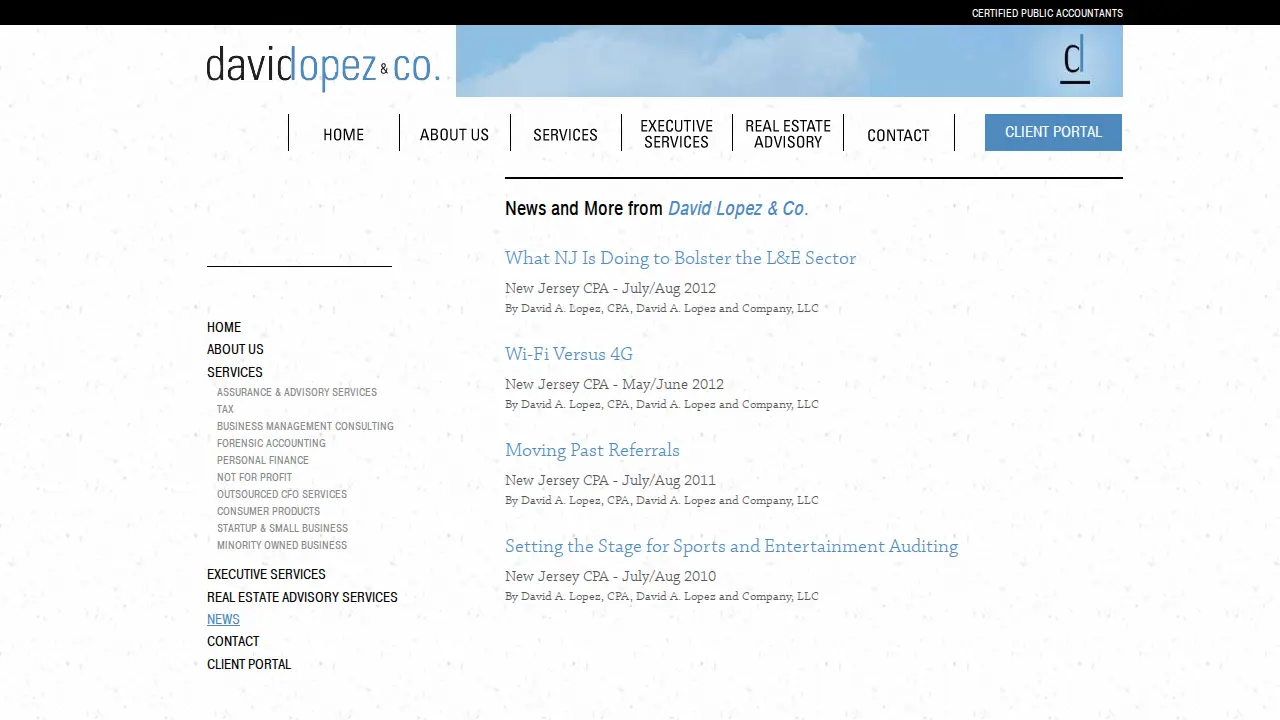Open 'Setting the Stage for Sports and Entertainment Auditing'
The image size is (1280, 720).
(x=731, y=546)
